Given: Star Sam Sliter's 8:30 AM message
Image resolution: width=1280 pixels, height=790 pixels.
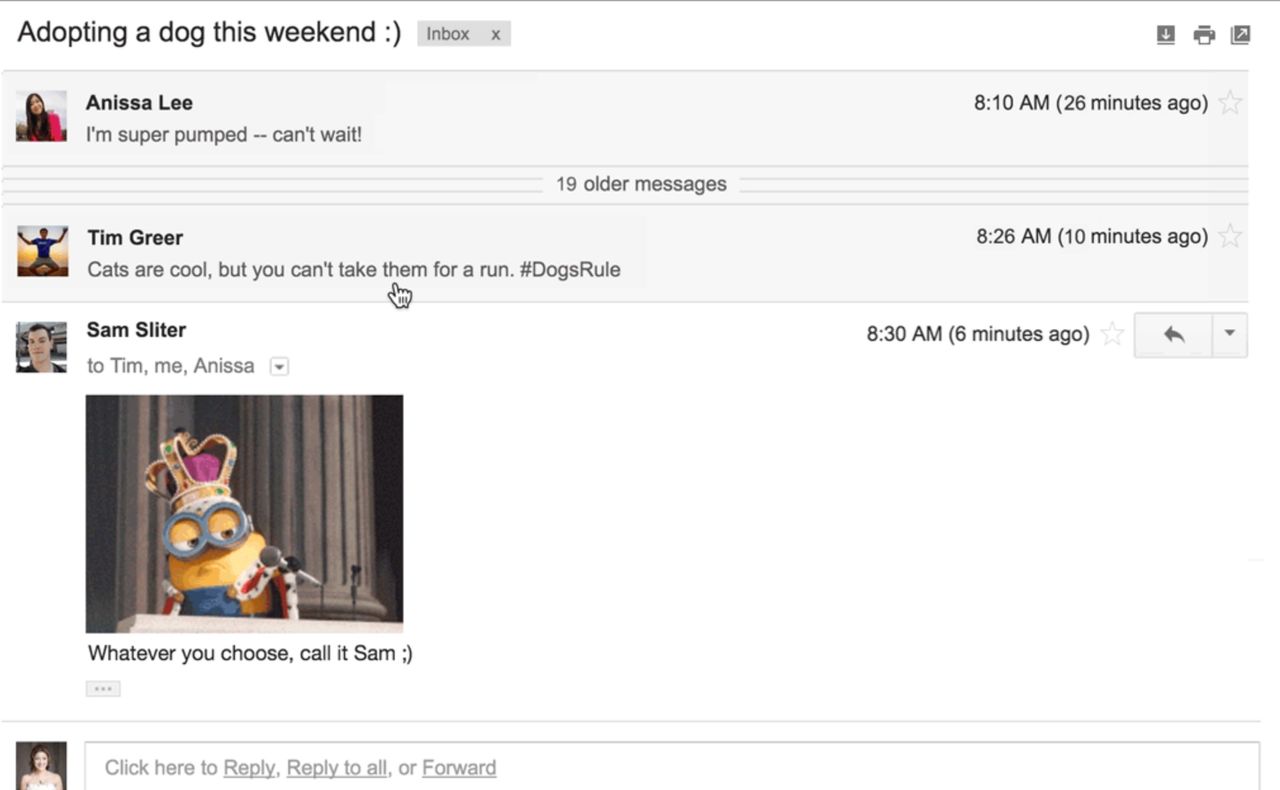Looking at the screenshot, I should click(x=1112, y=334).
